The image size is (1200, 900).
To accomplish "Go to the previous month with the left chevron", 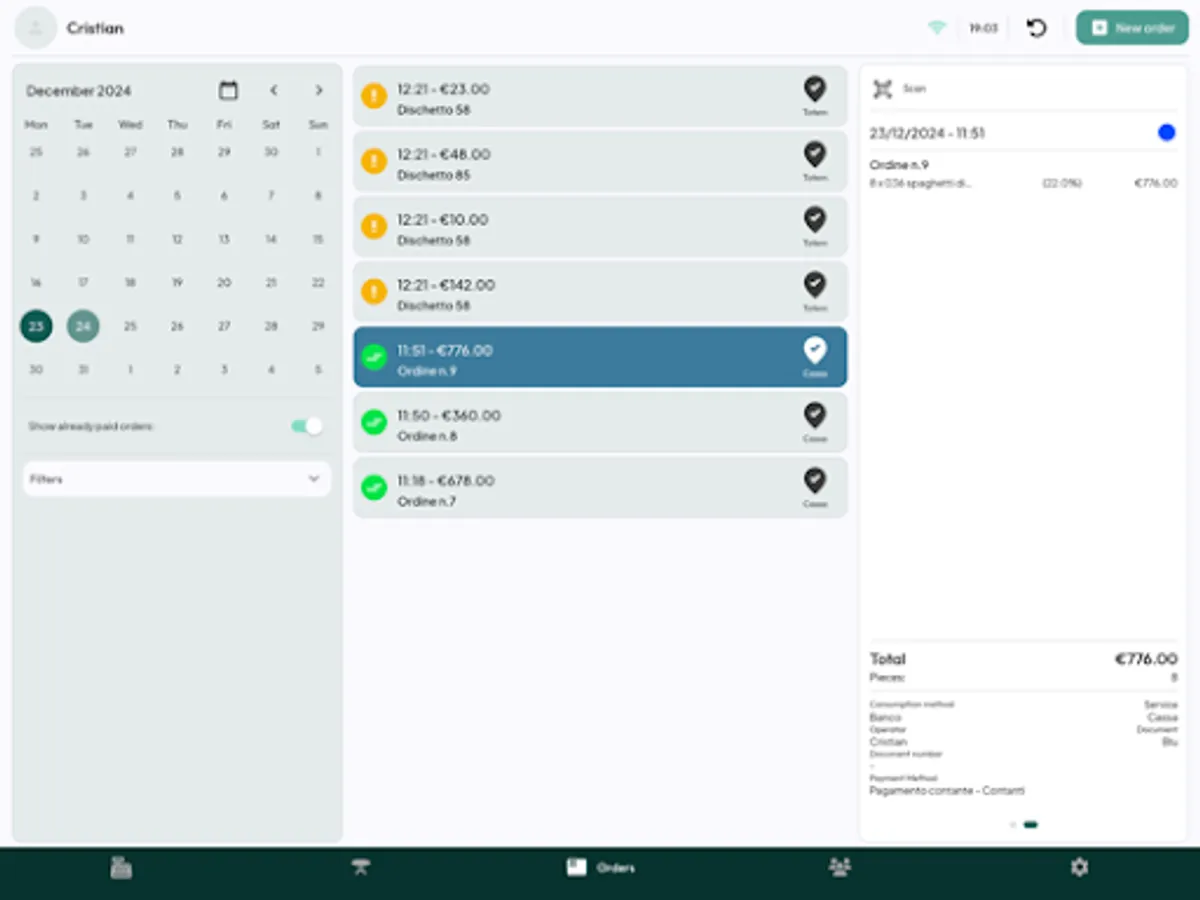I will (273, 90).
